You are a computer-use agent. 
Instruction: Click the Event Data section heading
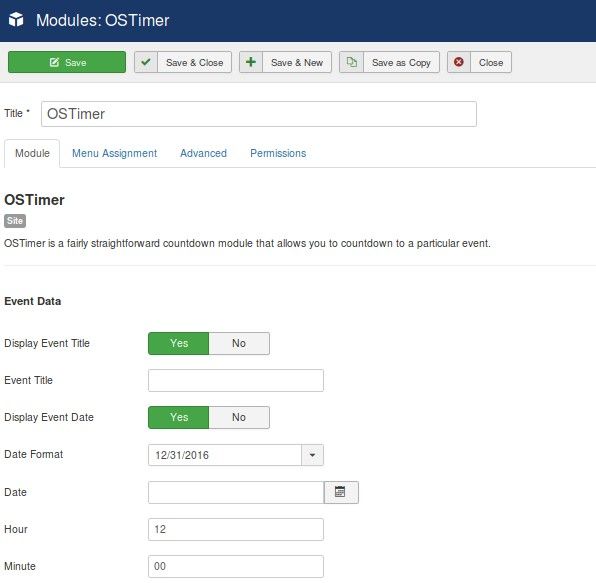click(x=33, y=301)
